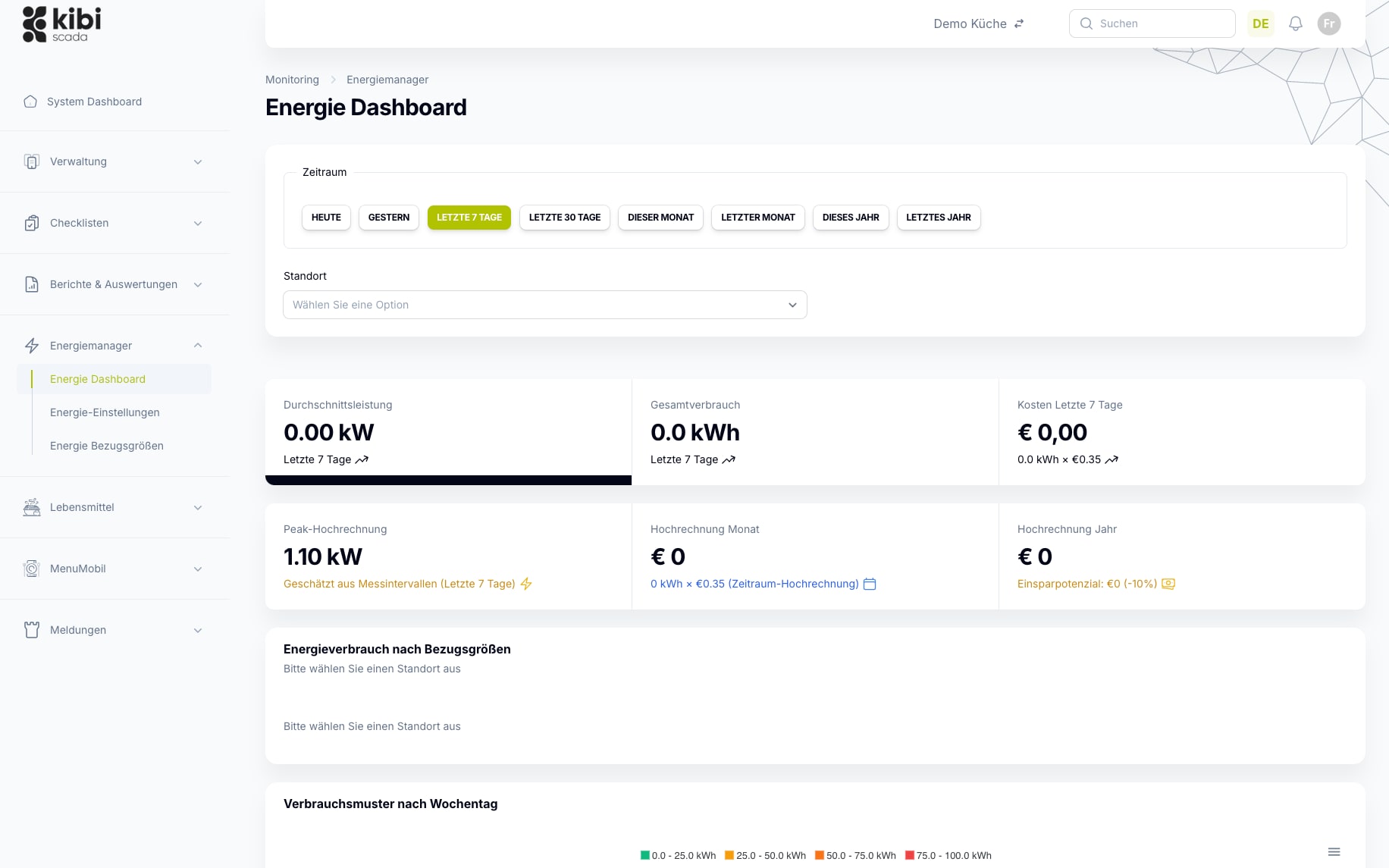1389x868 pixels.
Task: Open System Dashboard menu item
Action: [x=94, y=102]
